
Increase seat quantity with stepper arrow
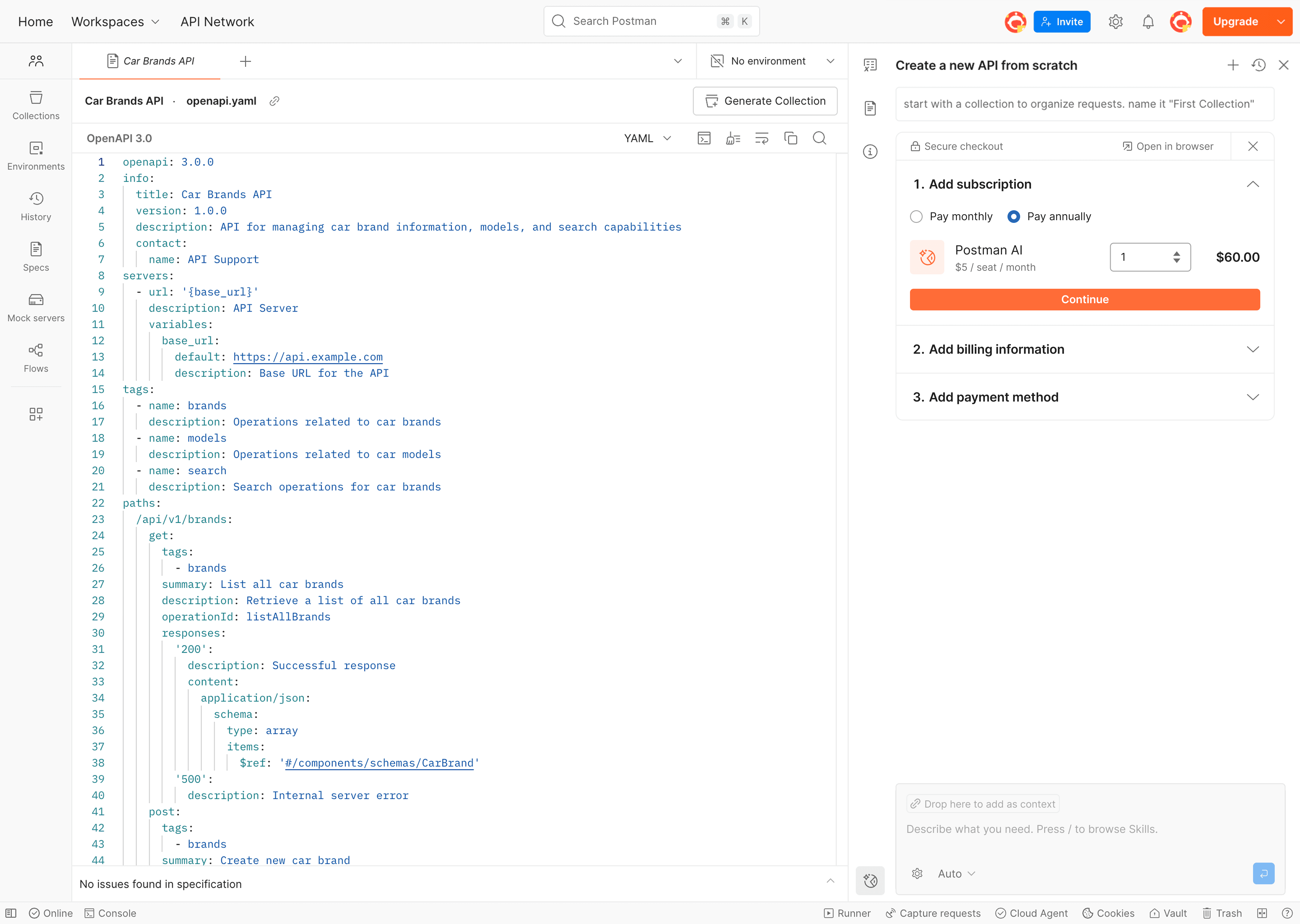tap(1177, 253)
